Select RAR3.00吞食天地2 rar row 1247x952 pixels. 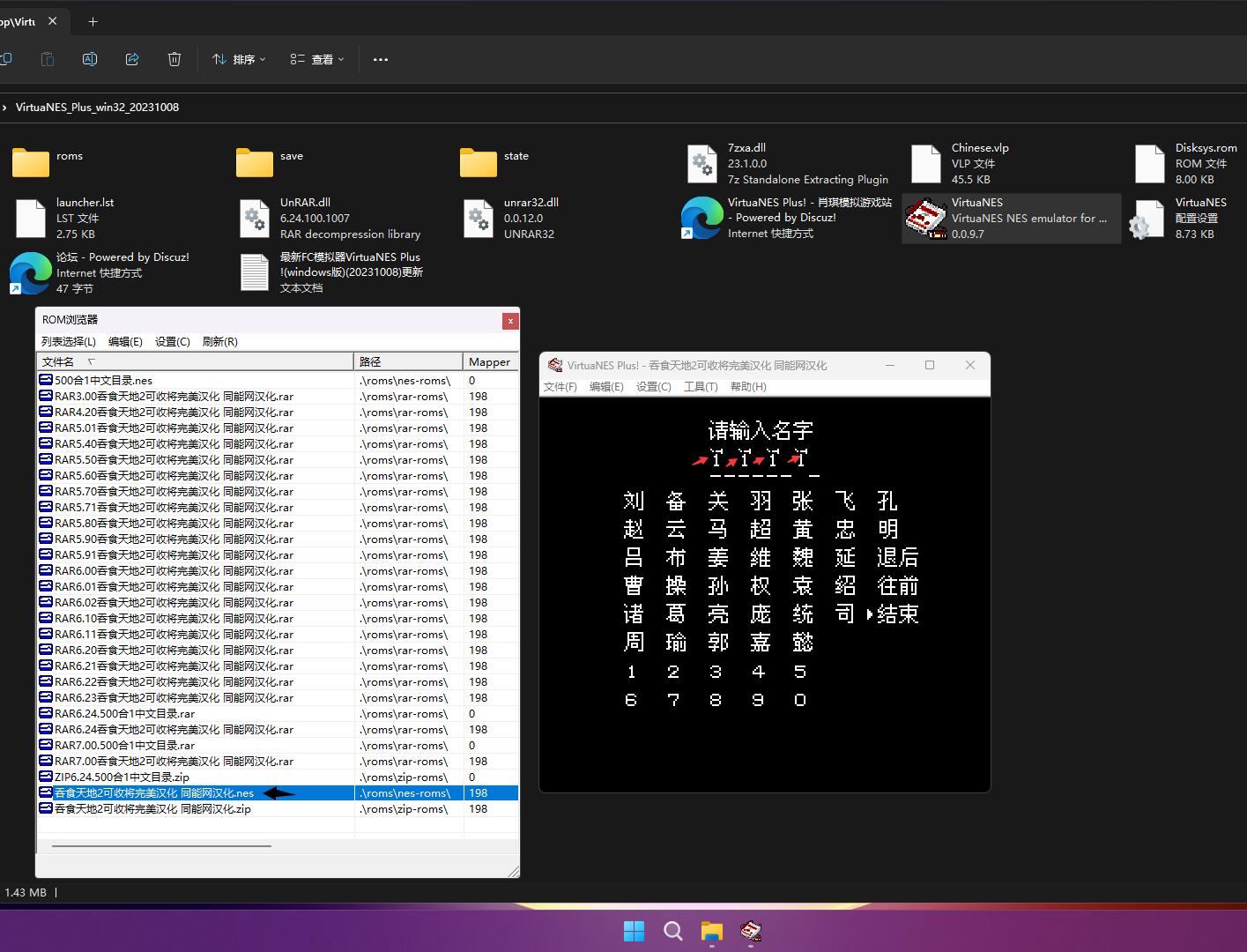pyautogui.click(x=277, y=396)
